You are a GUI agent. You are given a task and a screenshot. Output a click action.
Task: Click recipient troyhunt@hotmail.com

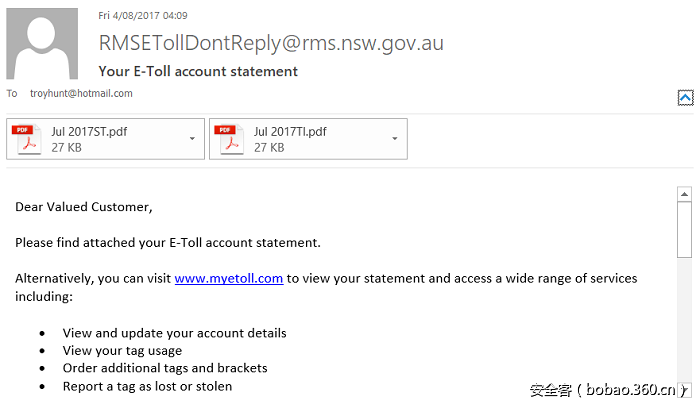(81, 93)
